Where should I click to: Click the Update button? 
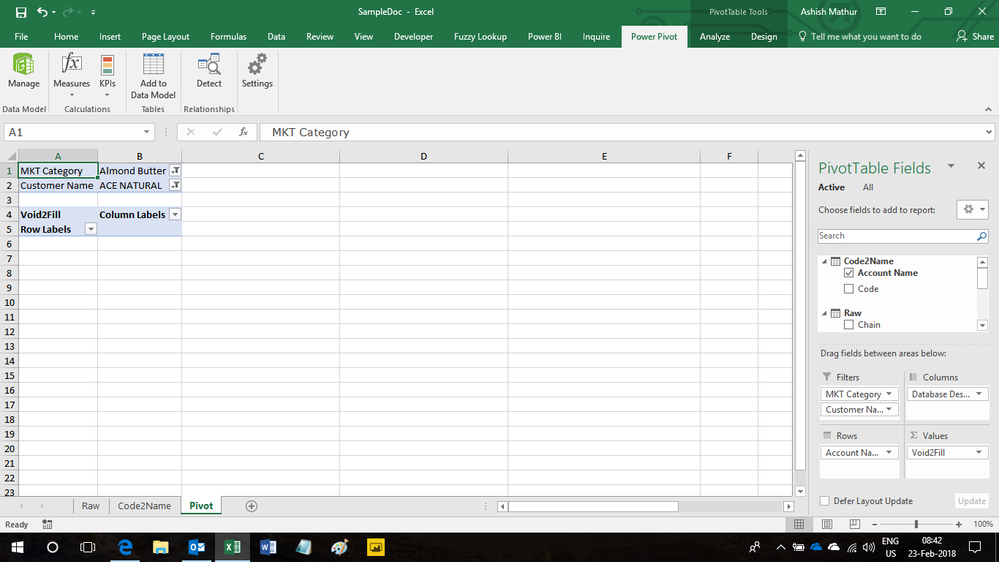[972, 501]
